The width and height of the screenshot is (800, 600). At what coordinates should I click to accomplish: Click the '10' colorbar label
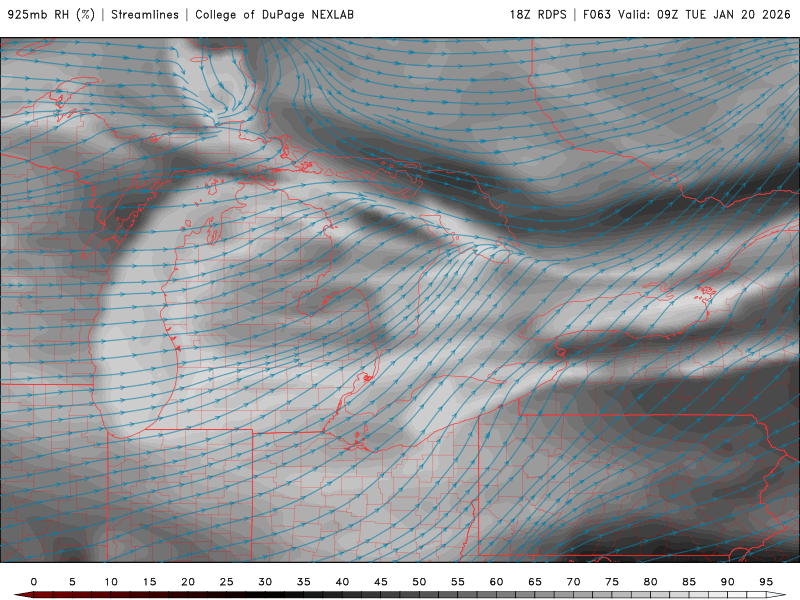(111, 582)
